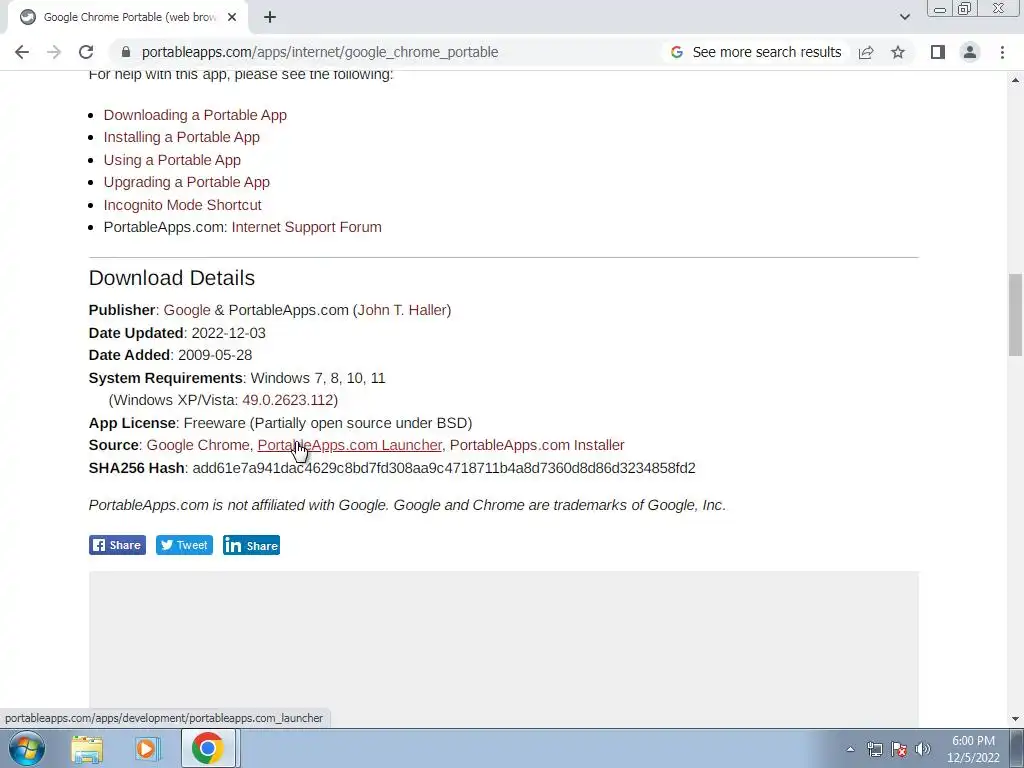This screenshot has width=1024, height=768.
Task: Click the taskbar clock showing 6:00 PM
Action: point(973,749)
